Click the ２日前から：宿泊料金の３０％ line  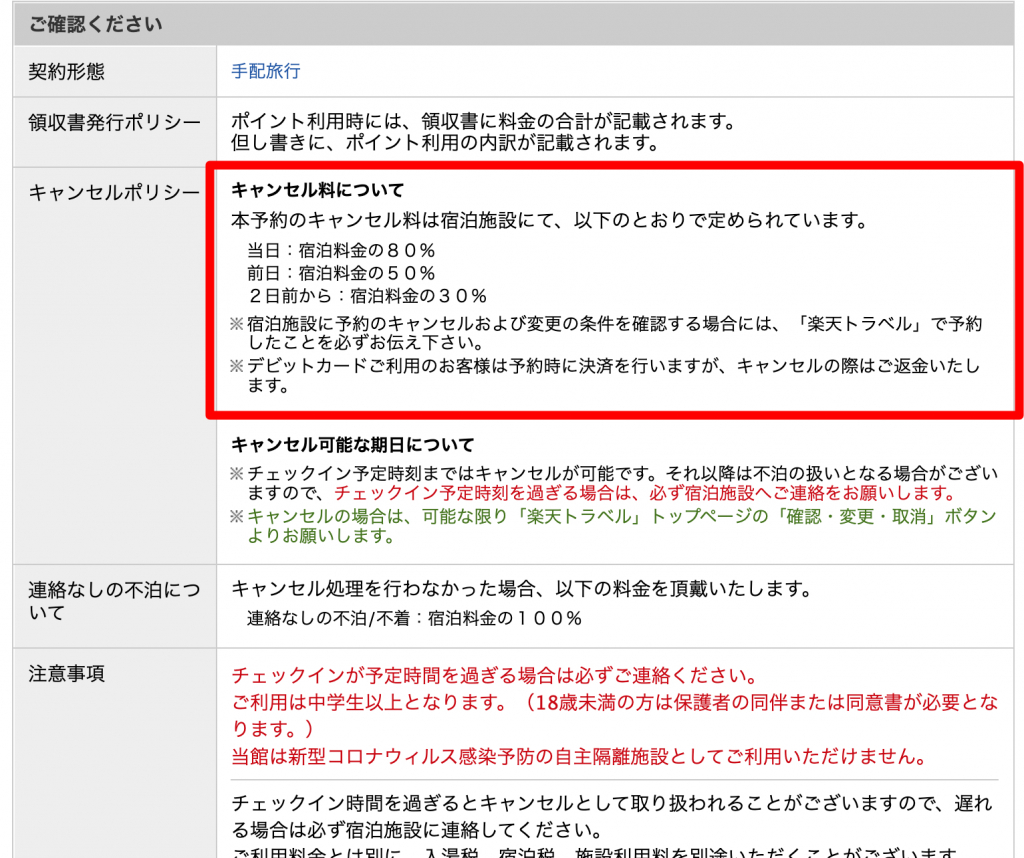click(x=366, y=295)
